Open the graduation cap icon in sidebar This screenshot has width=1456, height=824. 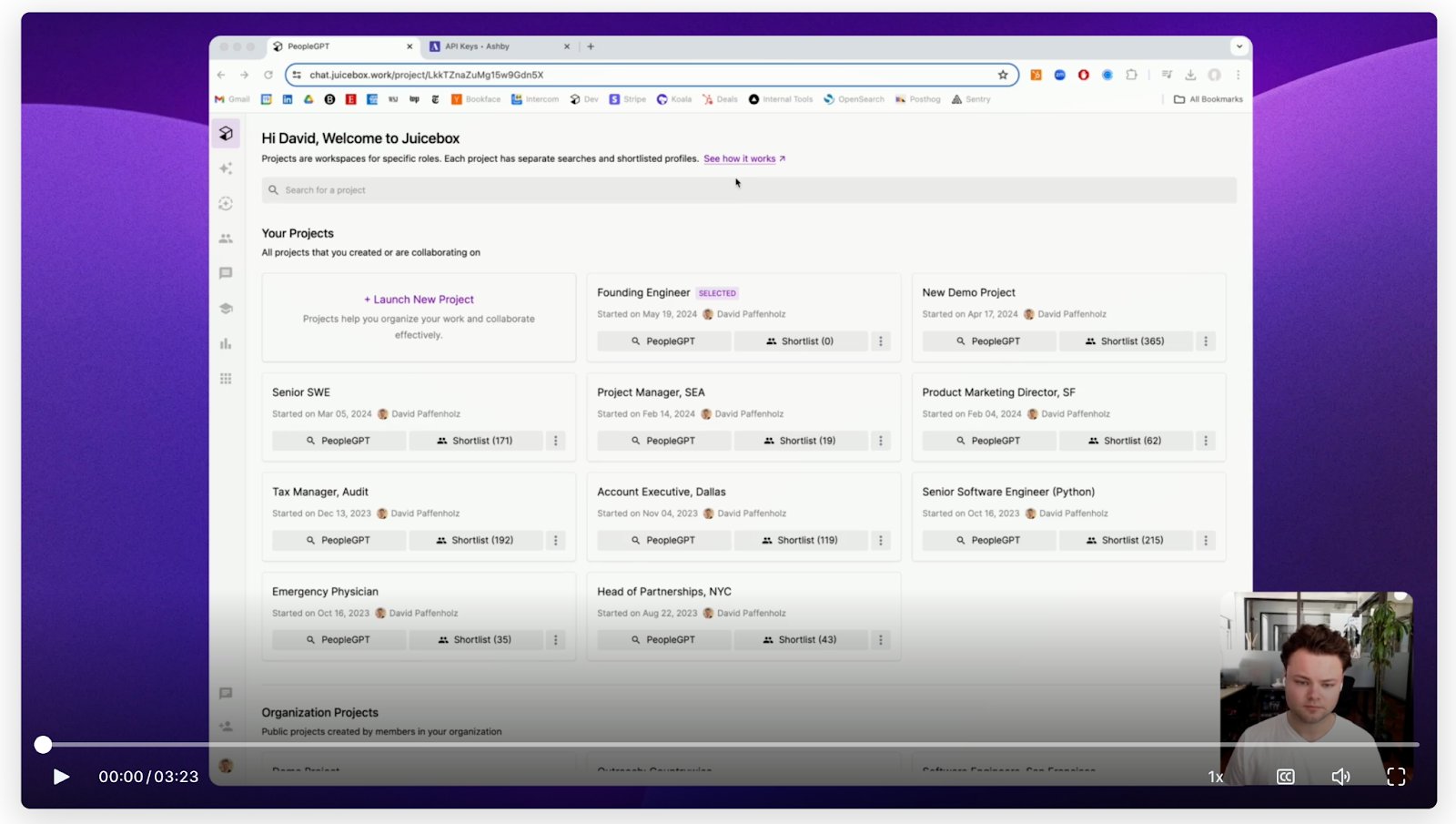pyautogui.click(x=226, y=309)
